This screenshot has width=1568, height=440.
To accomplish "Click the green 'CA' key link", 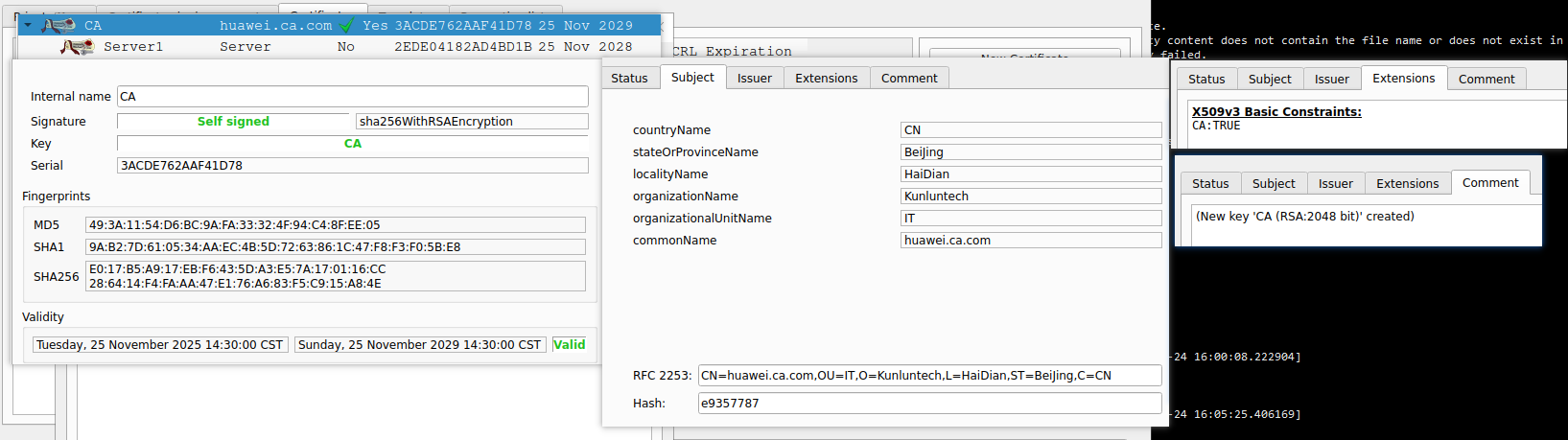I will [x=352, y=144].
